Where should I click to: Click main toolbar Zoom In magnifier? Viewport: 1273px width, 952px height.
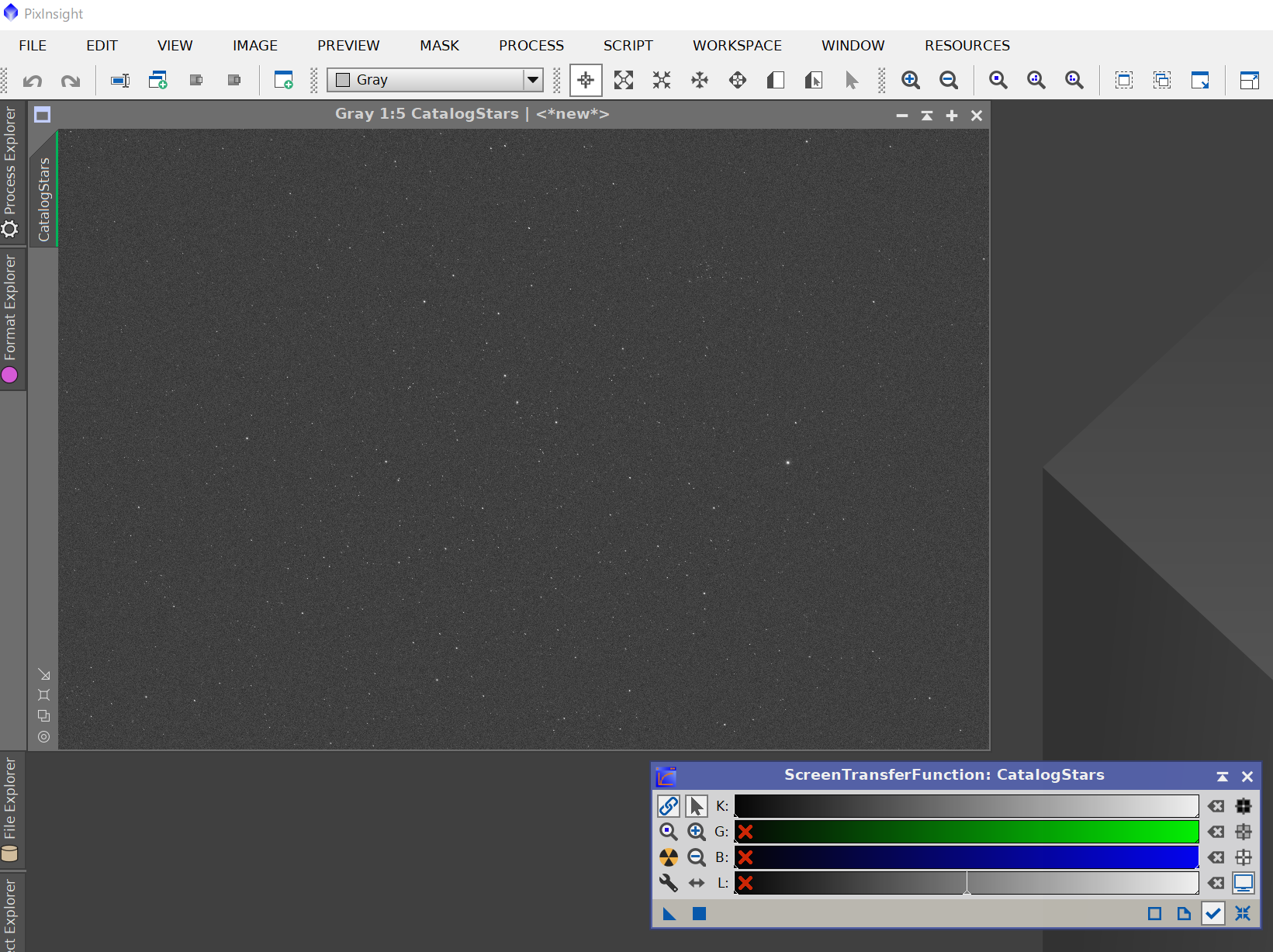[911, 80]
